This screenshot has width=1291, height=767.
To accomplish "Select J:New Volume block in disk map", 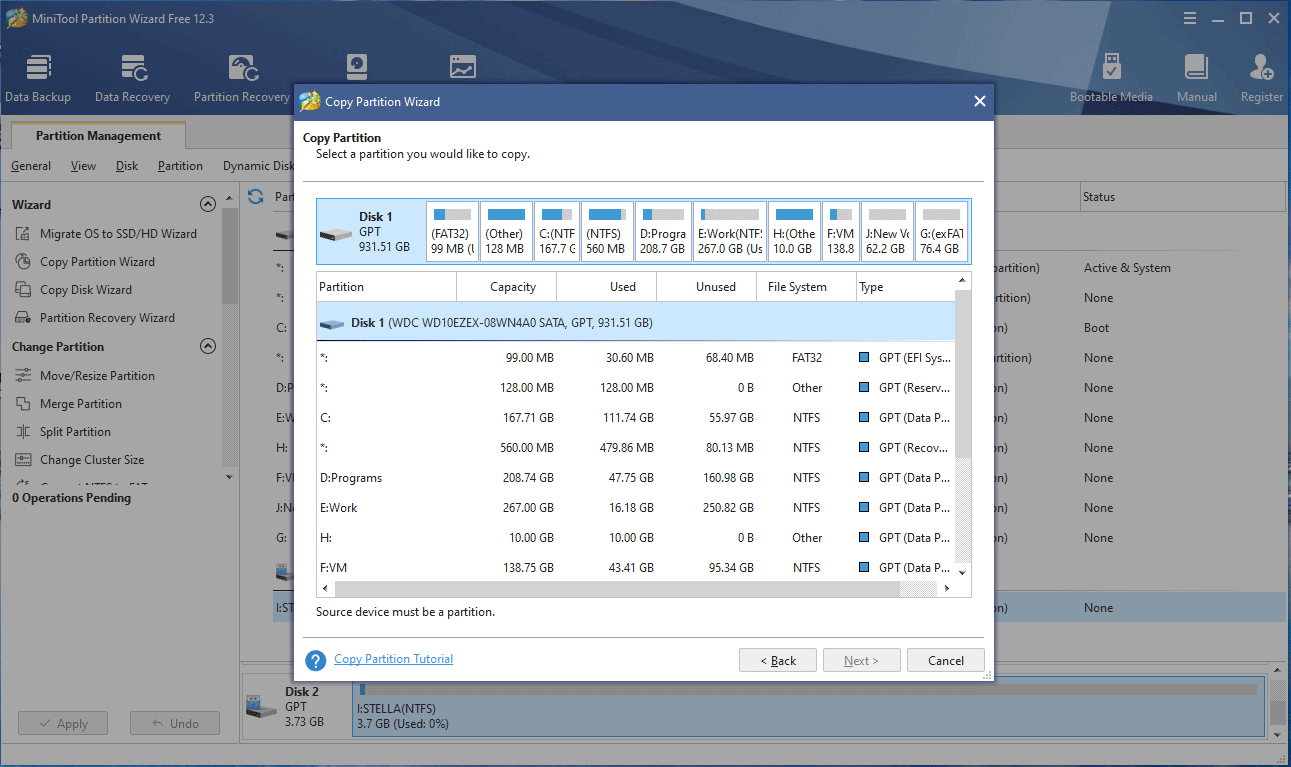I will coord(887,232).
